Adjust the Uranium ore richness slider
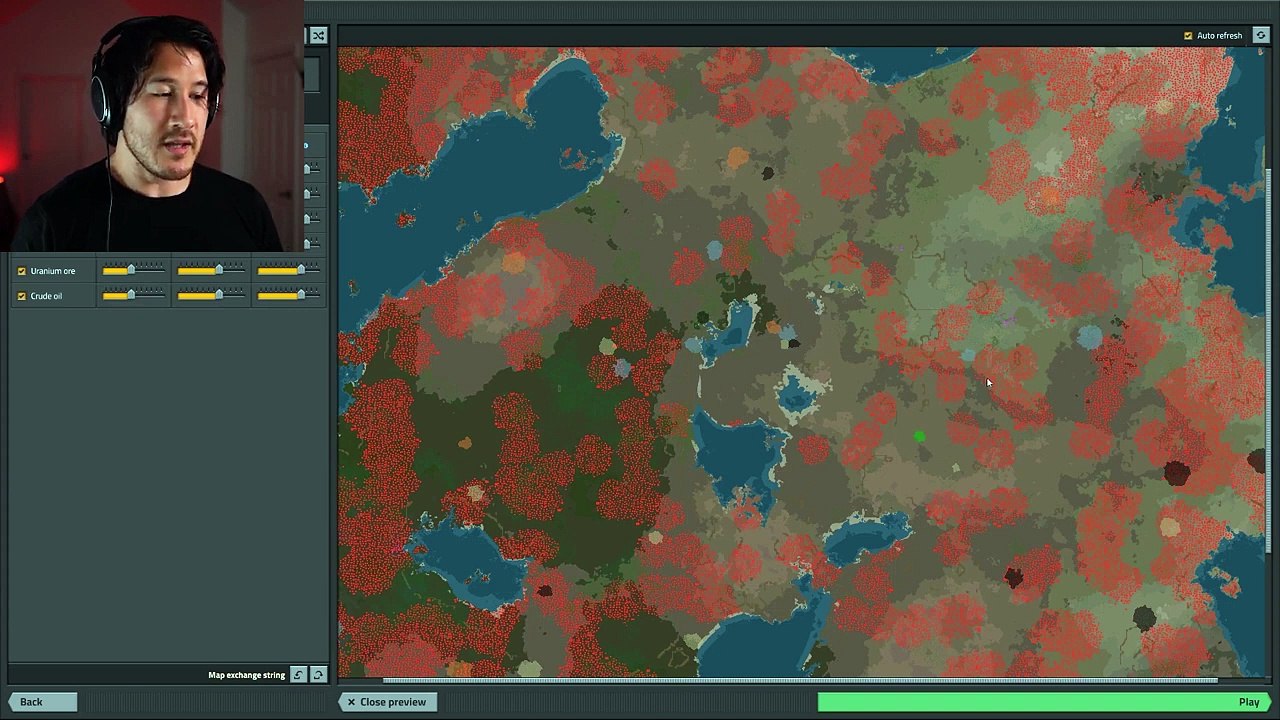Viewport: 1280px width, 720px height. [289, 270]
